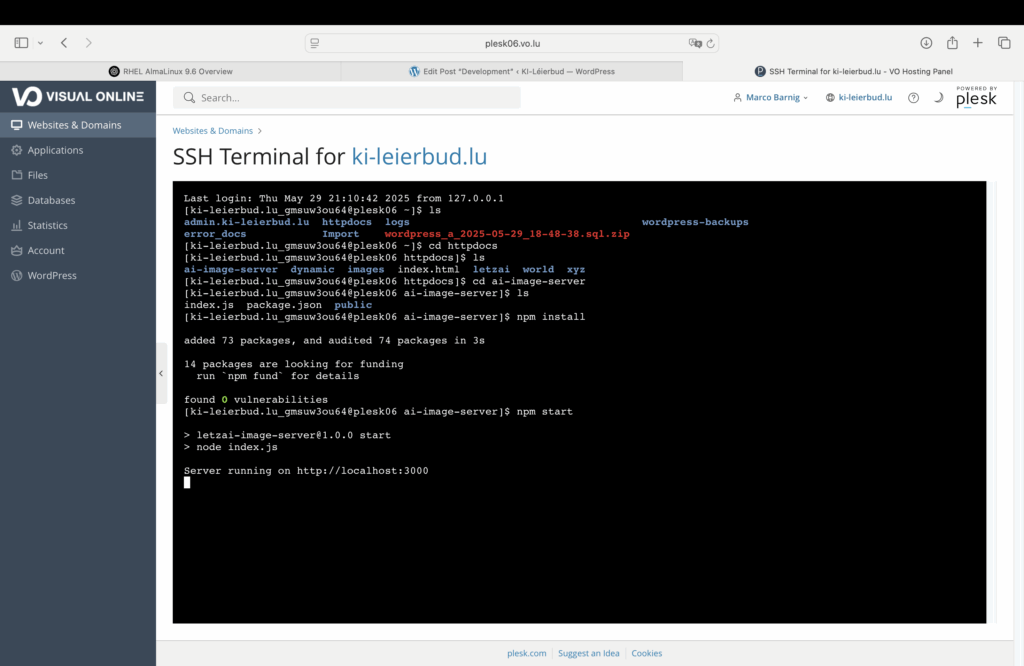Open the Suggest an Idea footer link
This screenshot has height=666, width=1024.
(x=588, y=653)
